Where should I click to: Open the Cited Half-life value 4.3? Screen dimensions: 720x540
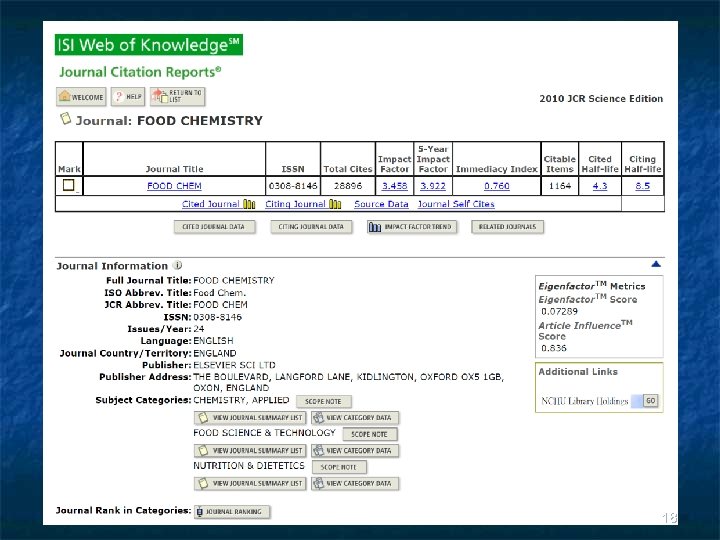(x=600, y=186)
